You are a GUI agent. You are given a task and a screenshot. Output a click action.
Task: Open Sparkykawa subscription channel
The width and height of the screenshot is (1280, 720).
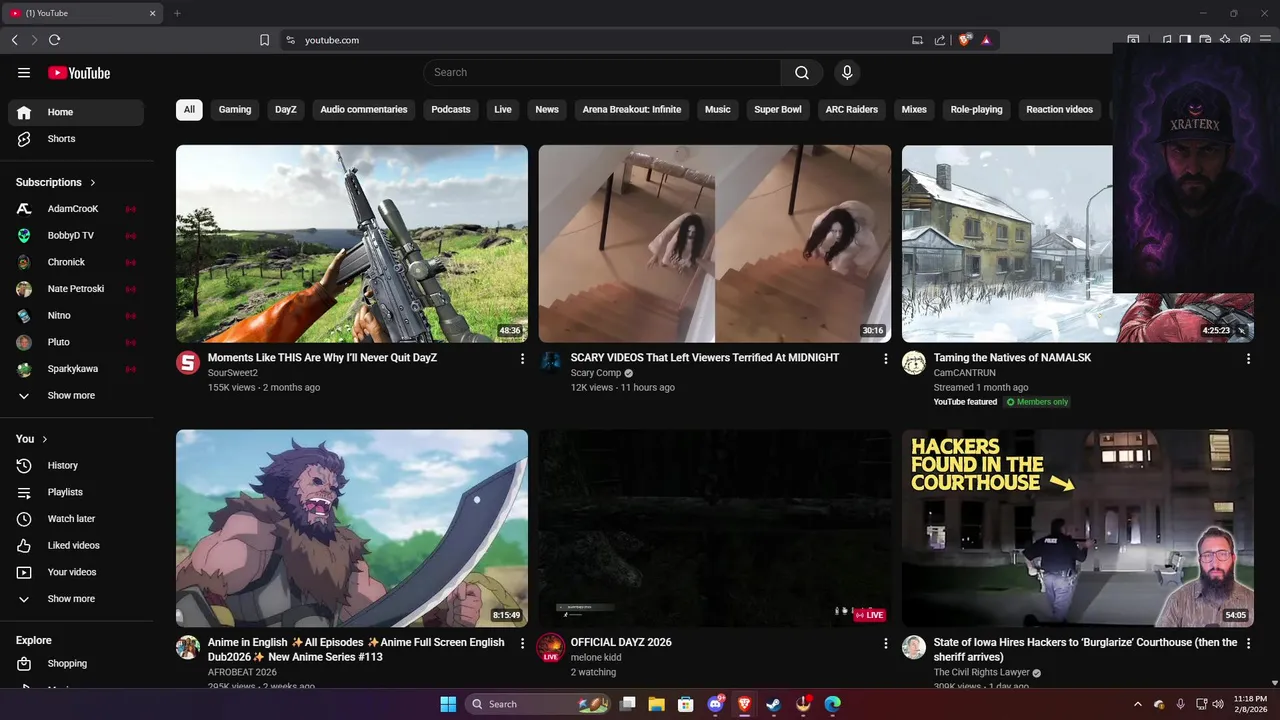coord(76,369)
